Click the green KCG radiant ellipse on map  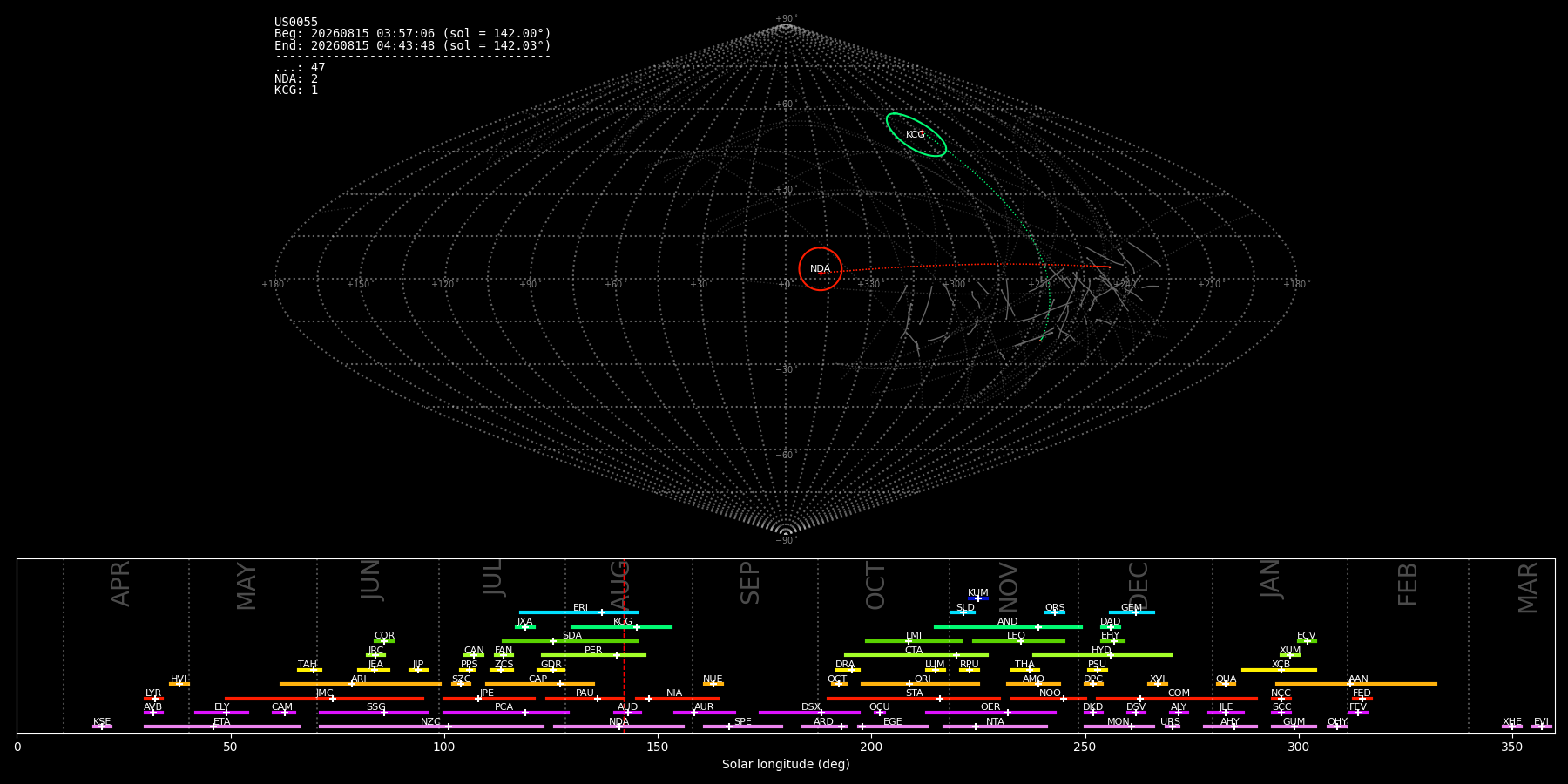coord(916,135)
